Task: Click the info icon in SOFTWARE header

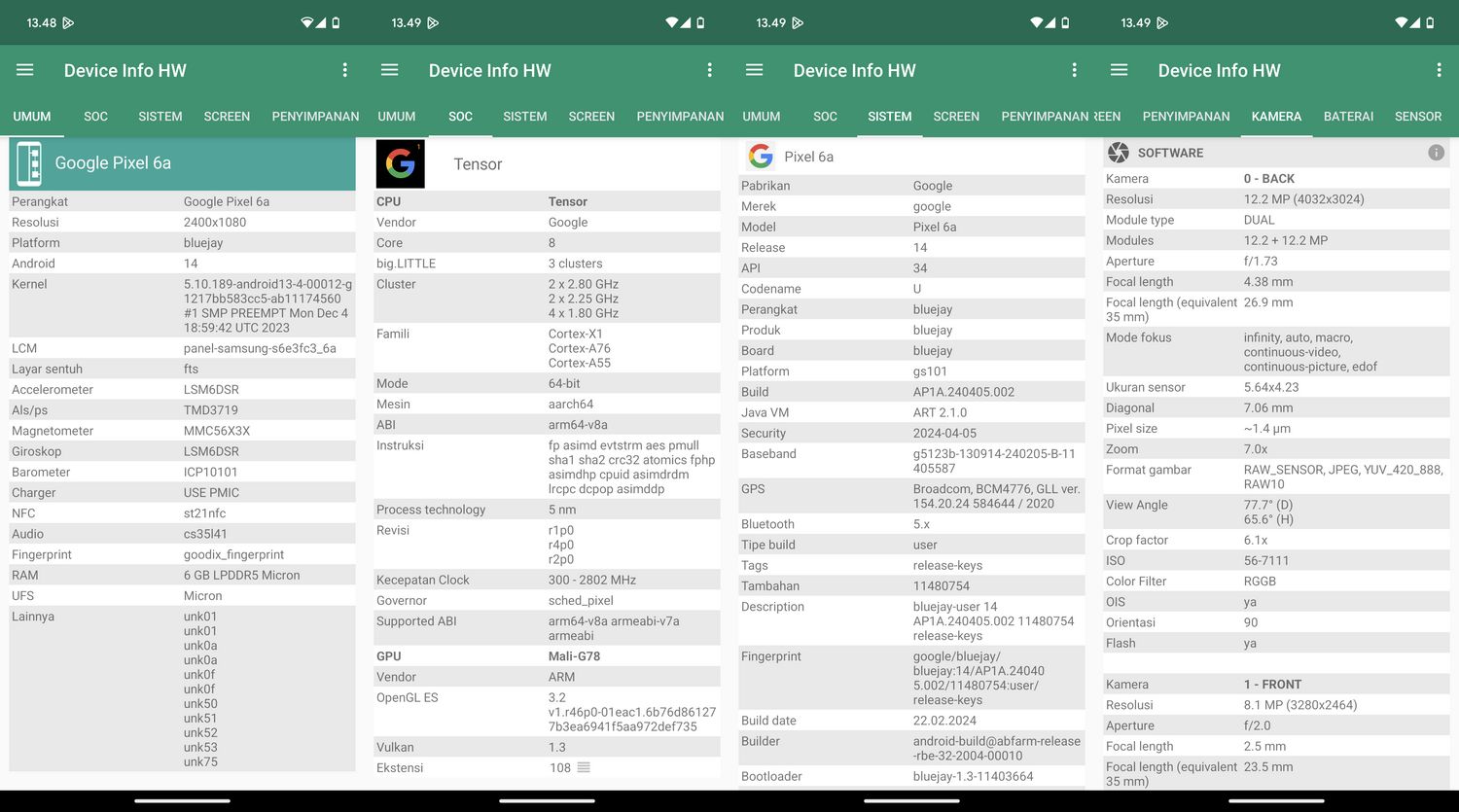Action: click(x=1436, y=153)
